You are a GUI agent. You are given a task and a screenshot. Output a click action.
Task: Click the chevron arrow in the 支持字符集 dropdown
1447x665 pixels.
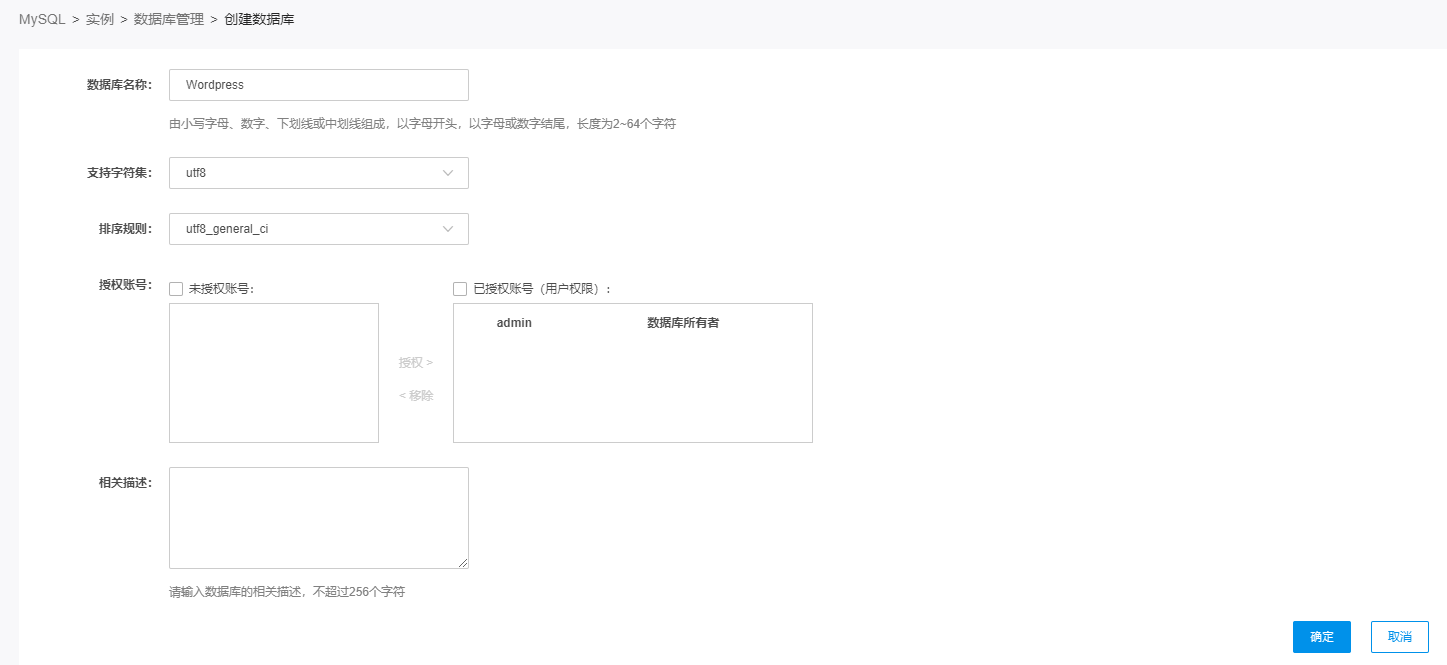click(x=448, y=173)
